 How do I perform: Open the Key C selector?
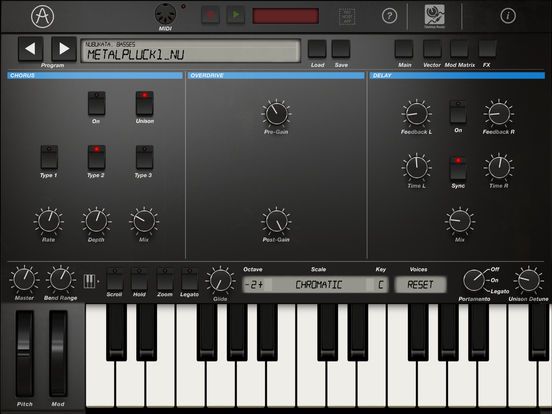(380, 284)
